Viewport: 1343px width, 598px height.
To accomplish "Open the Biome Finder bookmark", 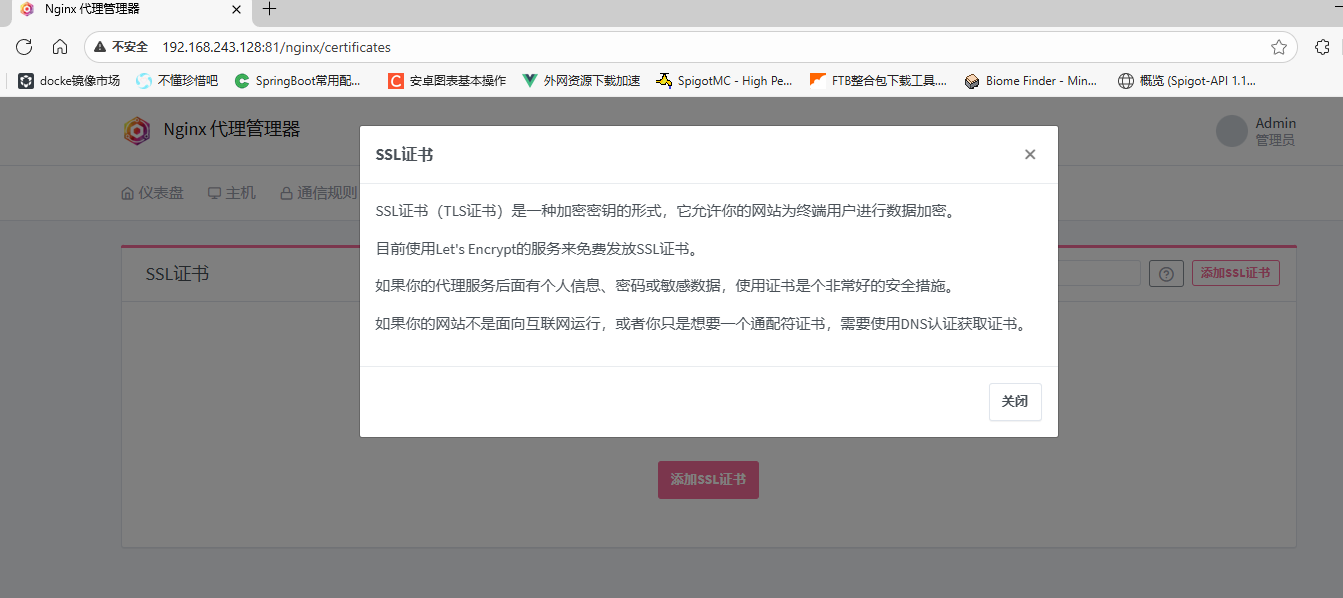I will (1030, 81).
